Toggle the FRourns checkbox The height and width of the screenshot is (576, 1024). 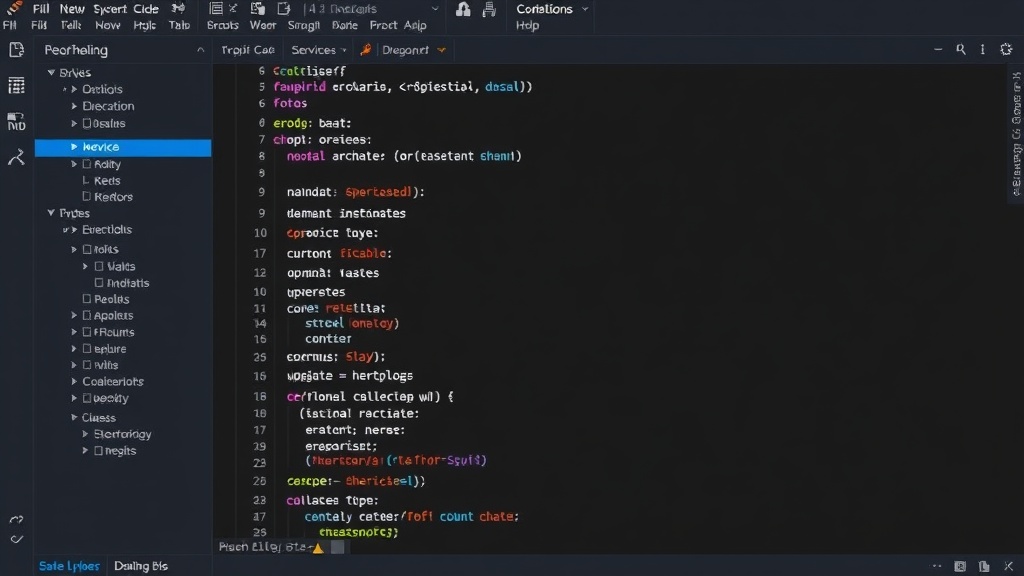coord(87,332)
